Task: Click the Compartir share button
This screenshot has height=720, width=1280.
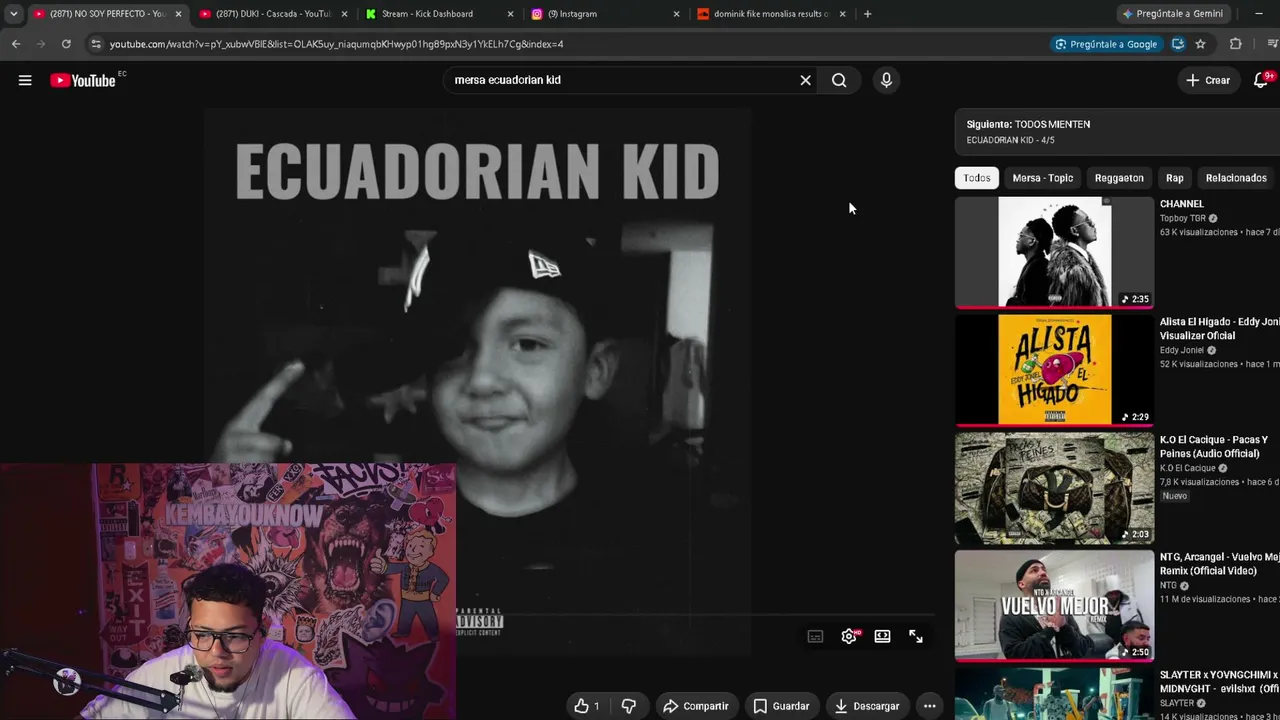Action: [696, 706]
